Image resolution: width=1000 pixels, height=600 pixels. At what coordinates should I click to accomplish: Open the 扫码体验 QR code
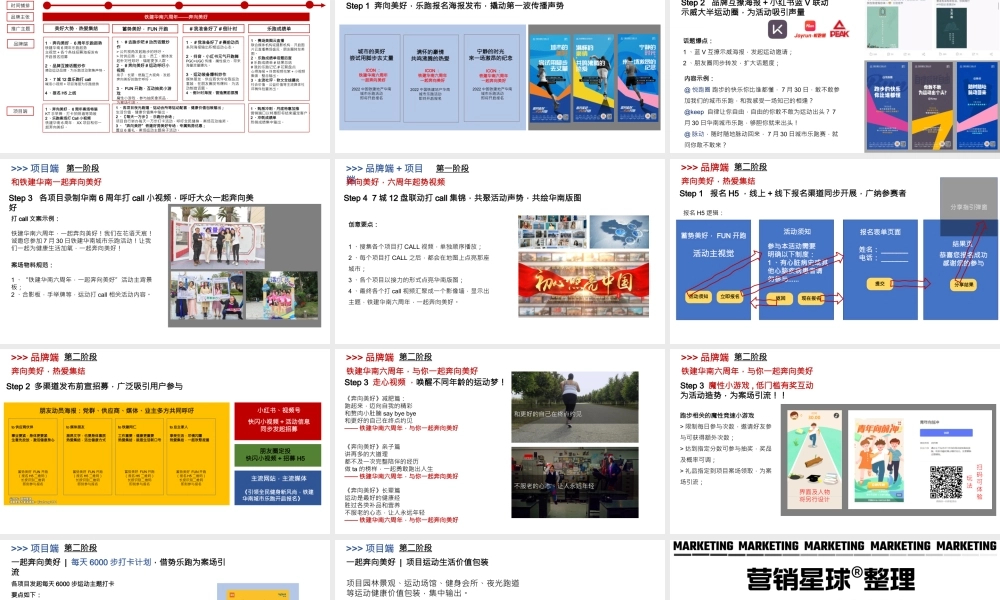coord(947,481)
